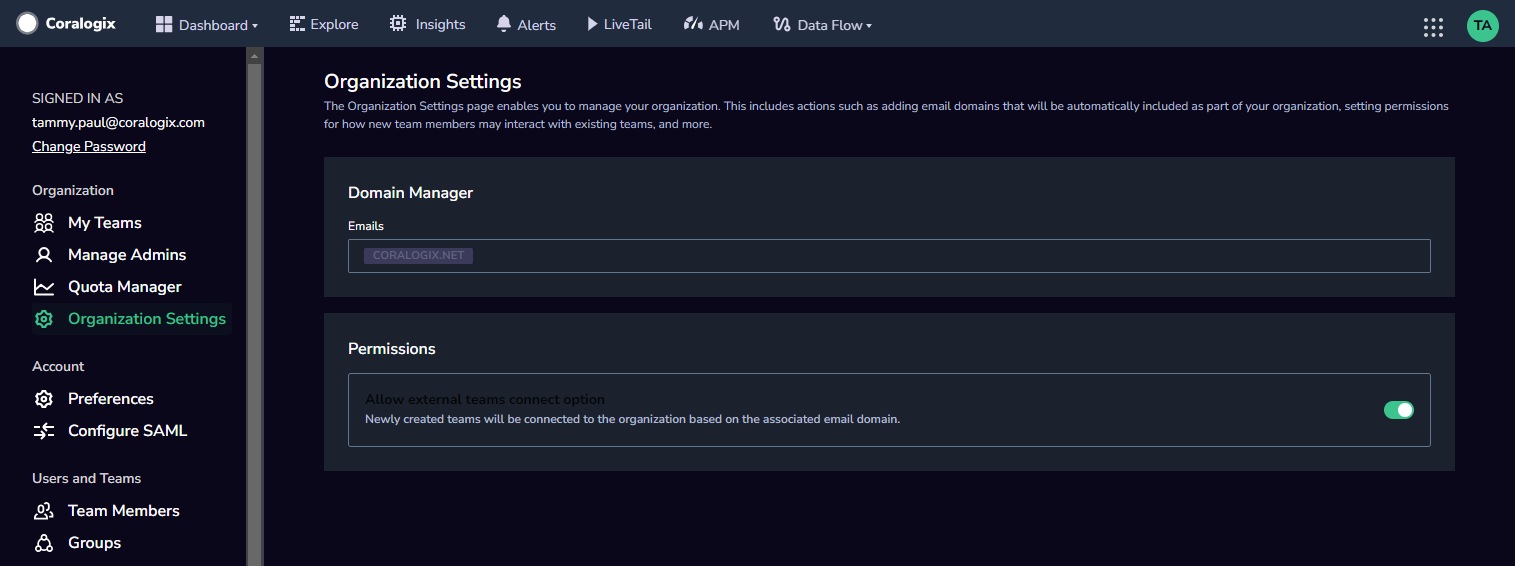Click the Coralogix brand name text

pyautogui.click(x=81, y=23)
